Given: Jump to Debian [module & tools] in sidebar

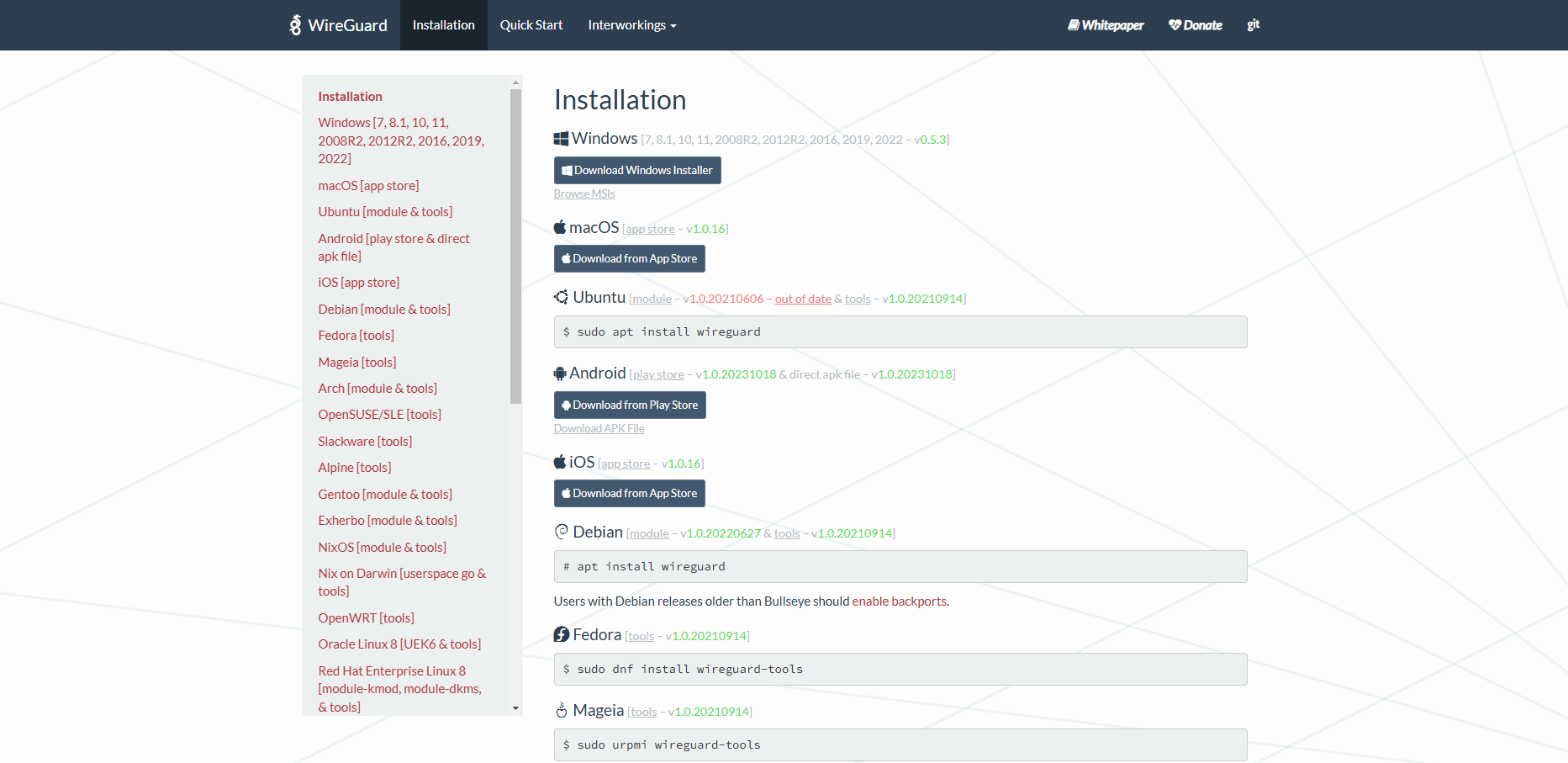Looking at the screenshot, I should click(384, 310).
